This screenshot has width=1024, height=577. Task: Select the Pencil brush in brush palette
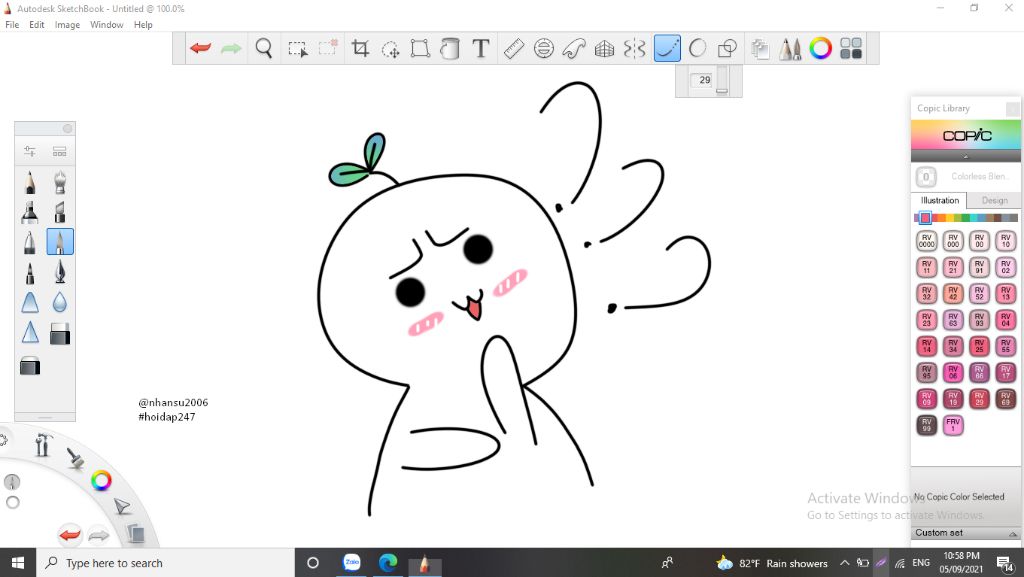click(30, 182)
